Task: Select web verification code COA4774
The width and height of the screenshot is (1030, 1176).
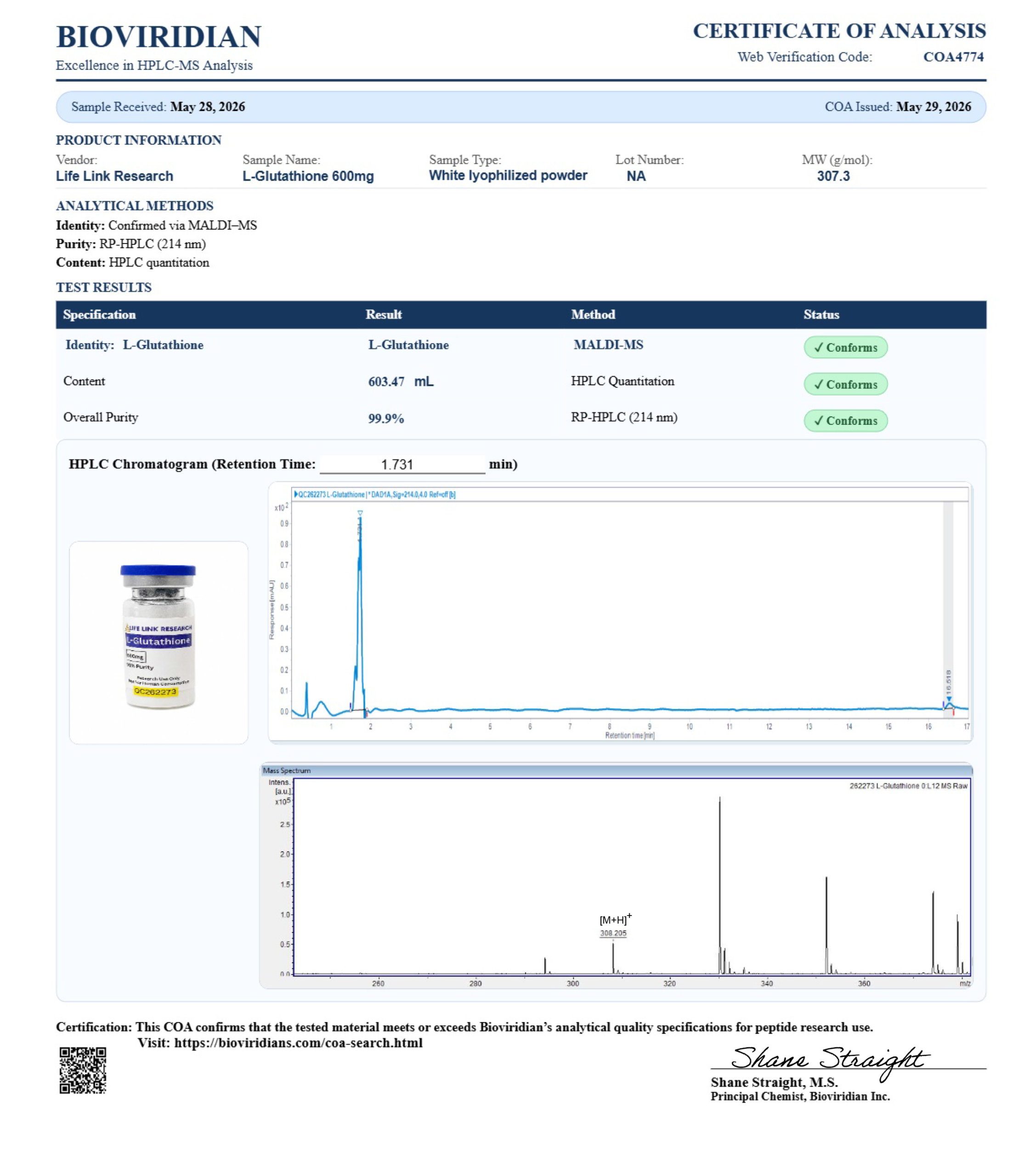Action: 954,57
